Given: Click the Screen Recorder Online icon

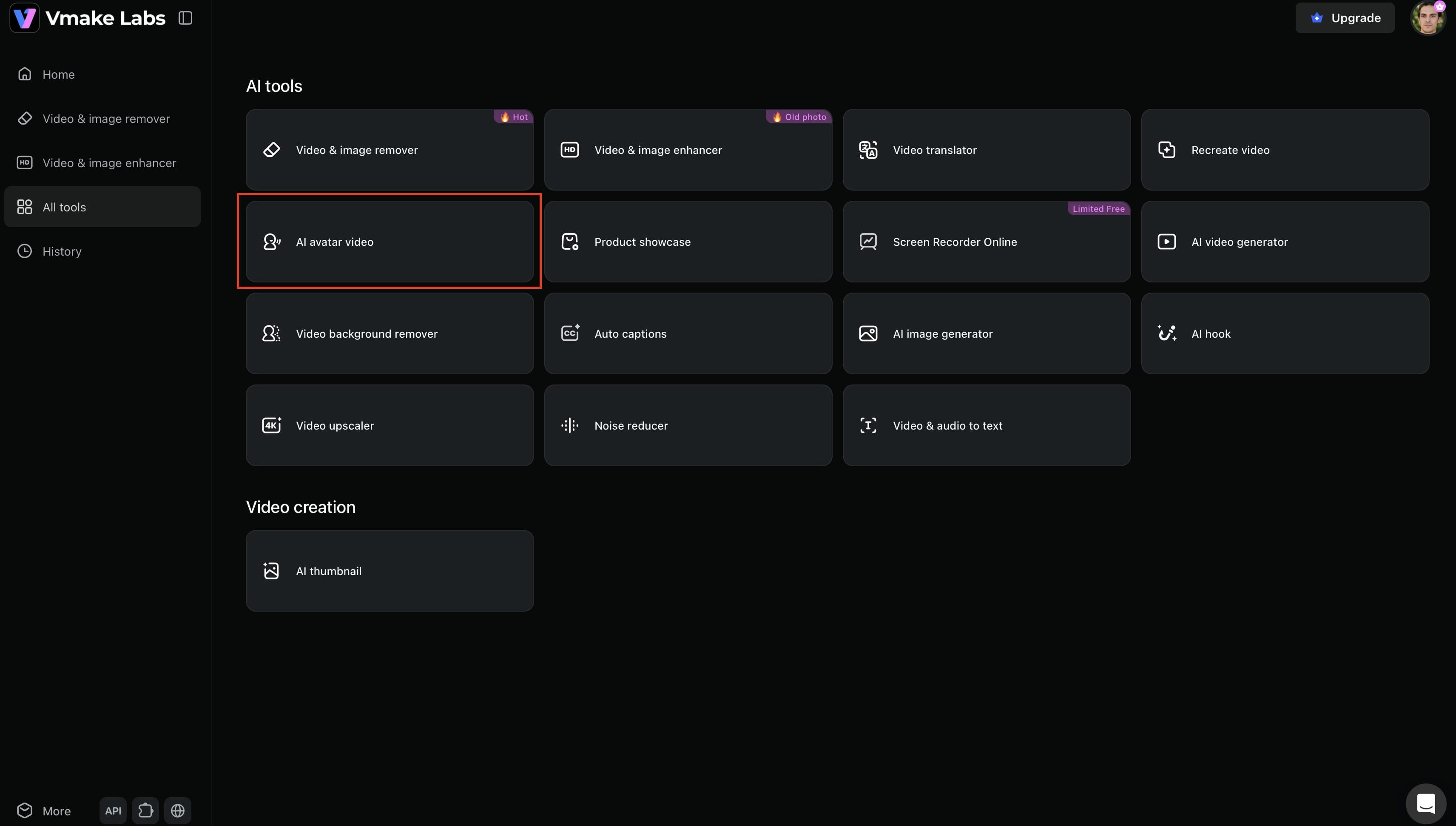Looking at the screenshot, I should click(x=868, y=242).
